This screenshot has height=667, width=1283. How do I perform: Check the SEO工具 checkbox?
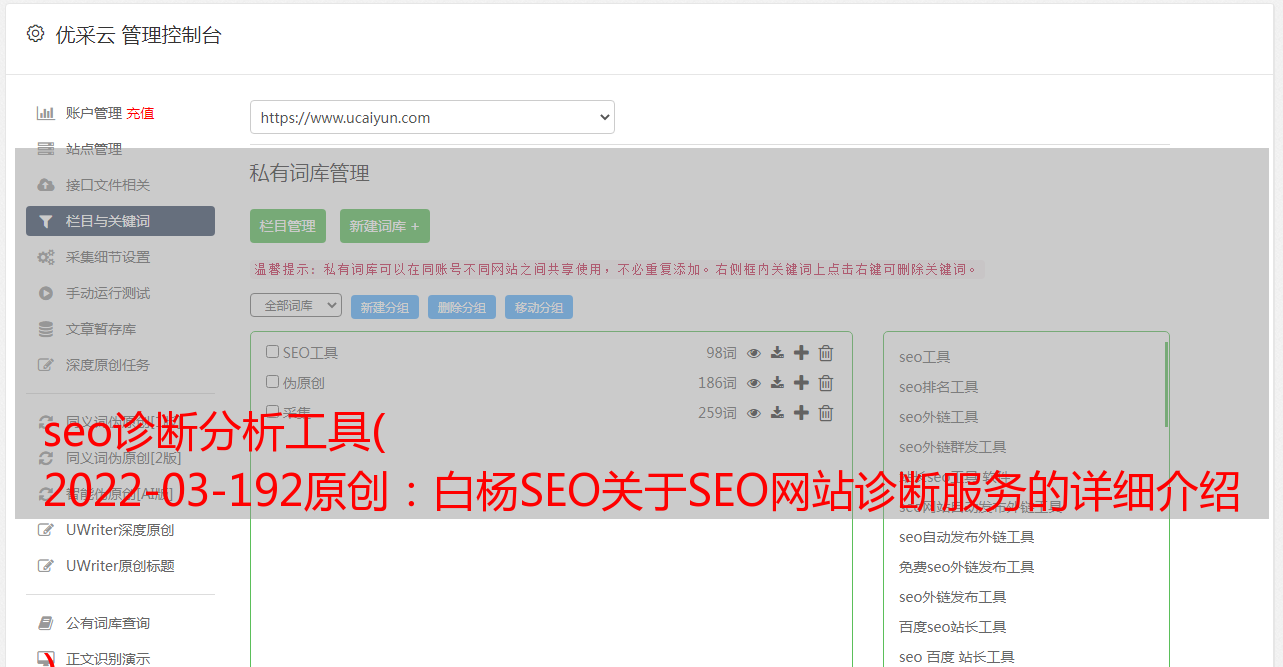pyautogui.click(x=272, y=352)
